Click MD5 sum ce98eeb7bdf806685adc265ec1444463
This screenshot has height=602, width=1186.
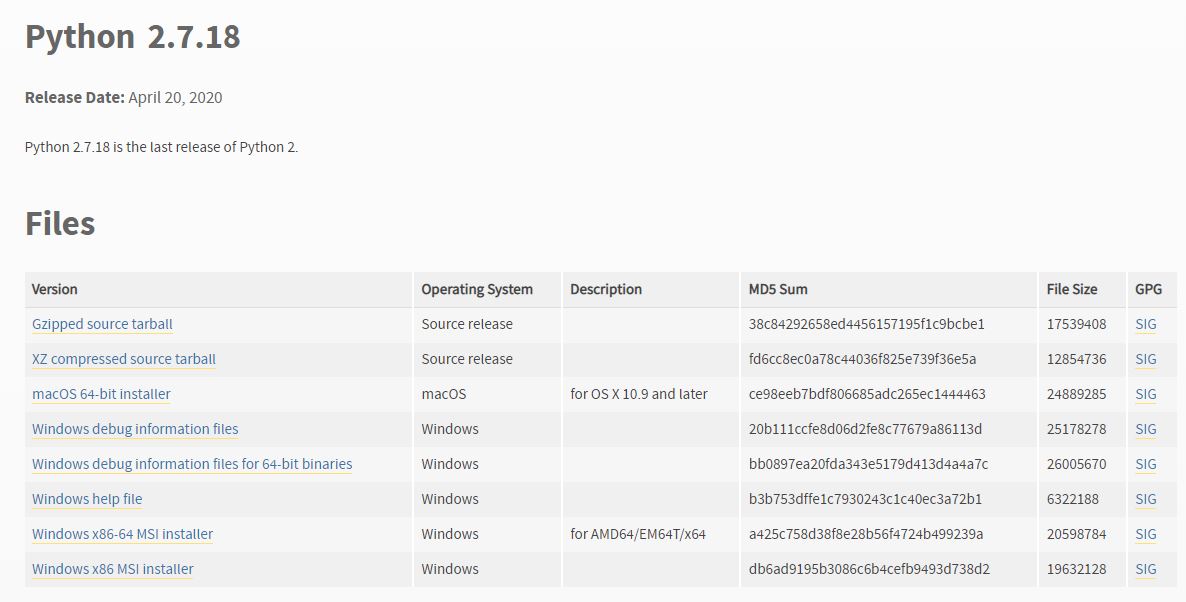tap(868, 394)
